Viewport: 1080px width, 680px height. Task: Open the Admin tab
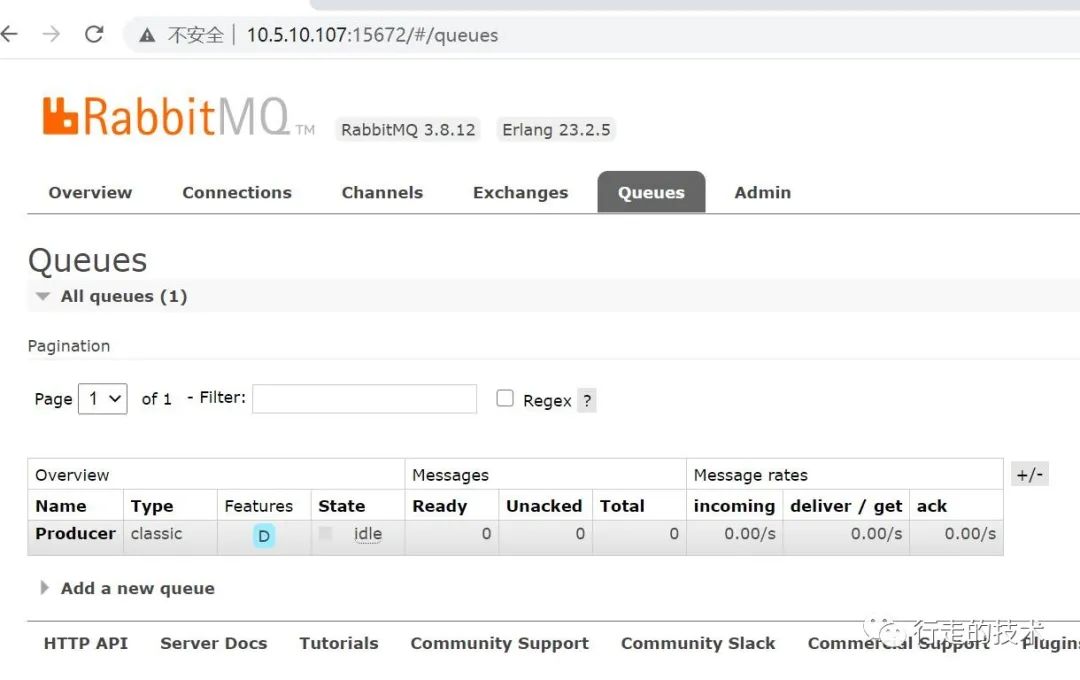[x=762, y=193]
